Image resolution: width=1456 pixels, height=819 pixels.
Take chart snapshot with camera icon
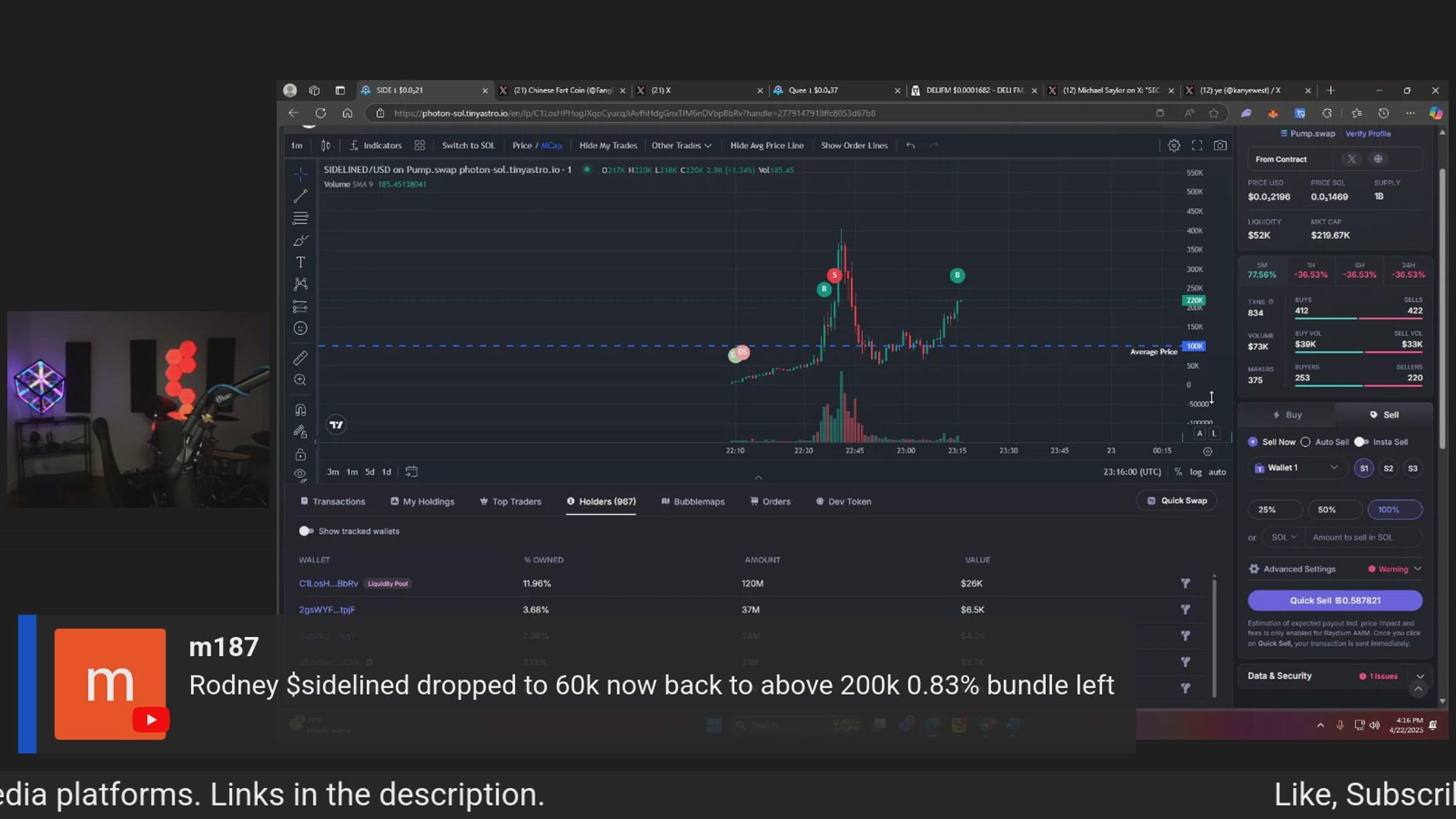[x=1220, y=146]
